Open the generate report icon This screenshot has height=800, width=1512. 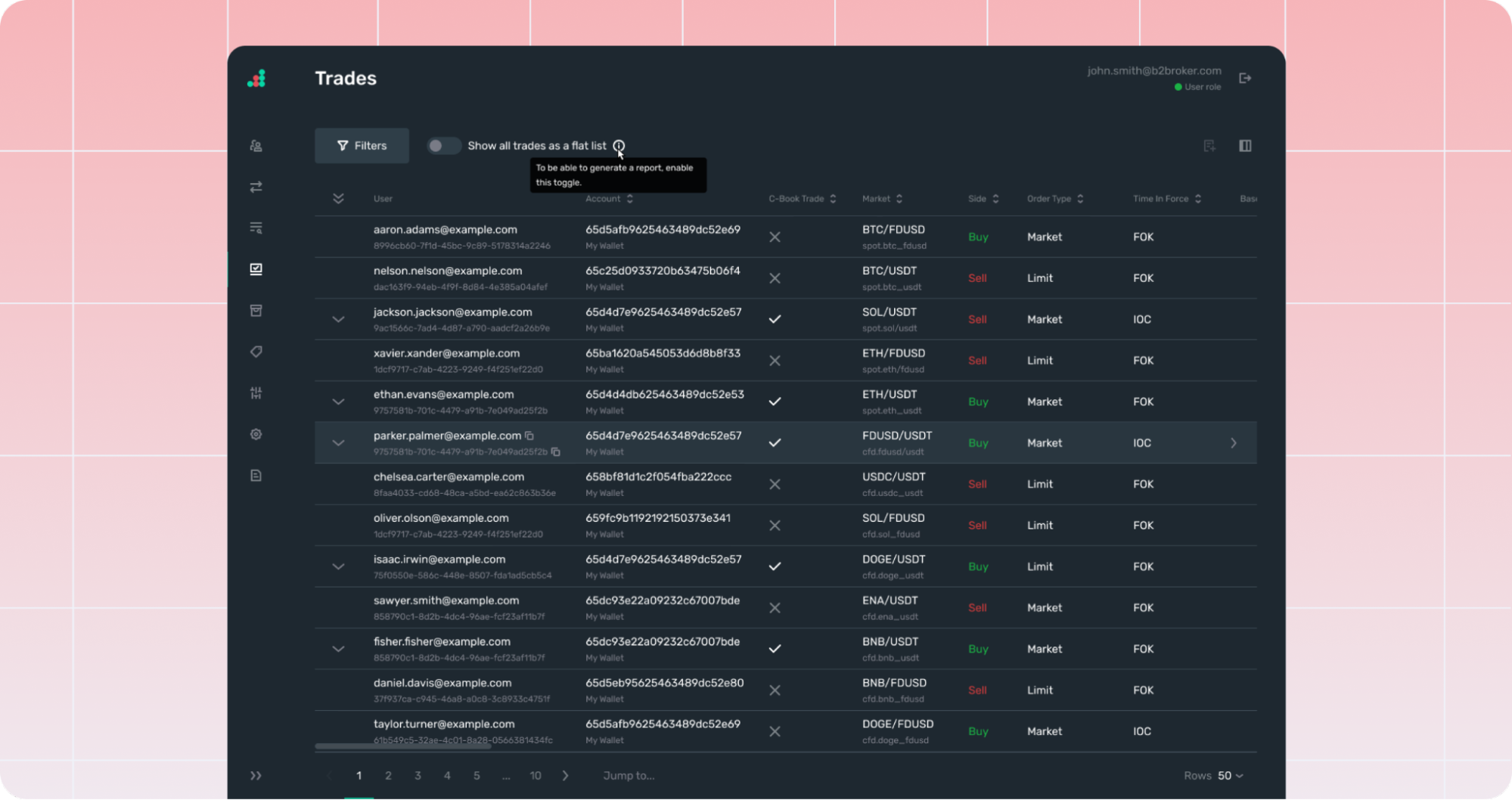click(1209, 145)
